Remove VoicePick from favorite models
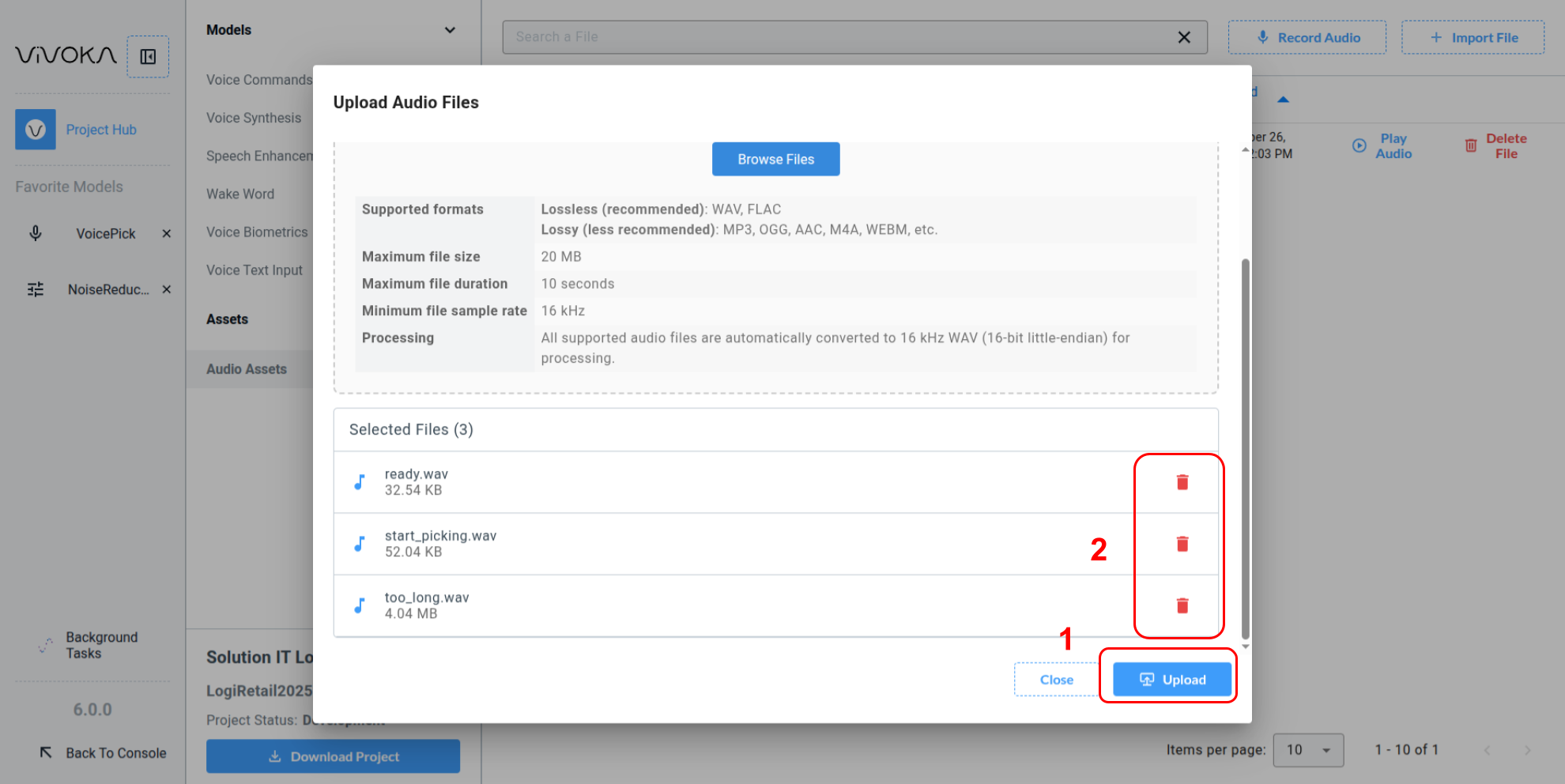Screen dimensions: 1565x784 [x=166, y=234]
